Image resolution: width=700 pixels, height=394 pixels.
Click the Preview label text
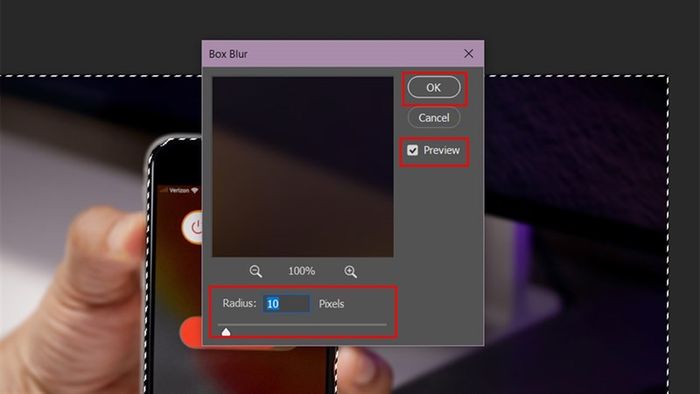pos(442,150)
